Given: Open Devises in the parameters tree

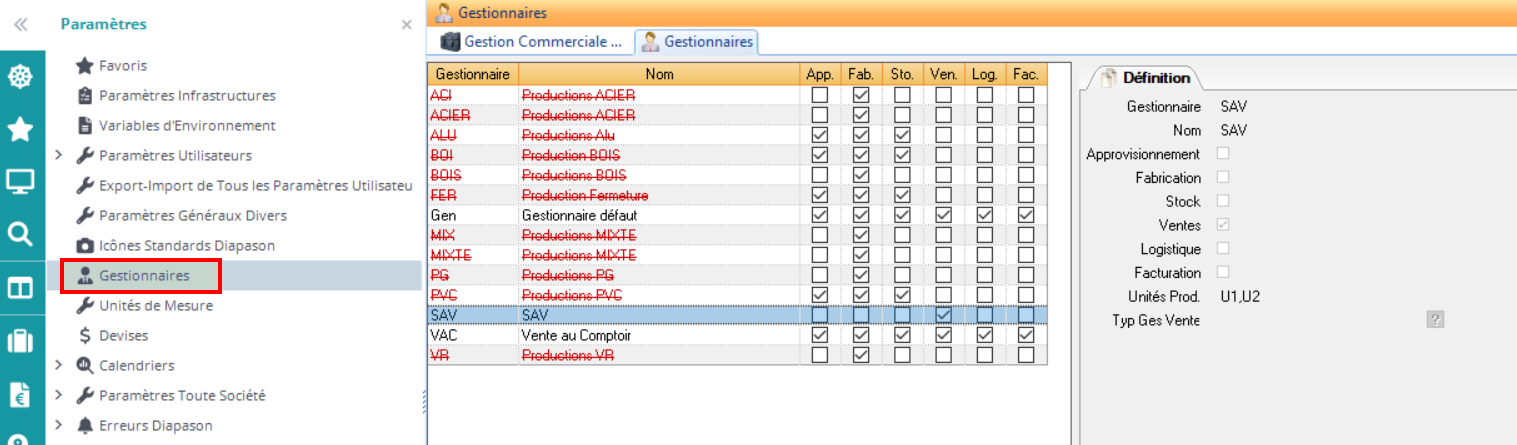Looking at the screenshot, I should pyautogui.click(x=123, y=335).
